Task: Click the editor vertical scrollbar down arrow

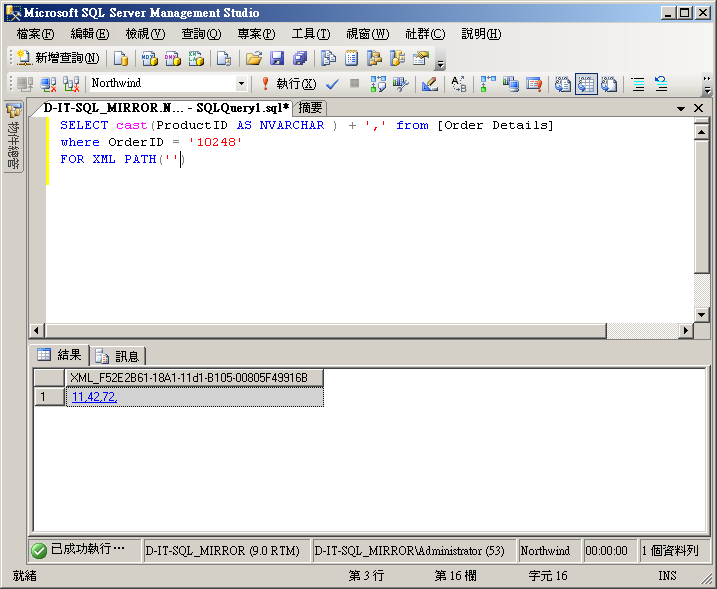Action: click(x=701, y=314)
